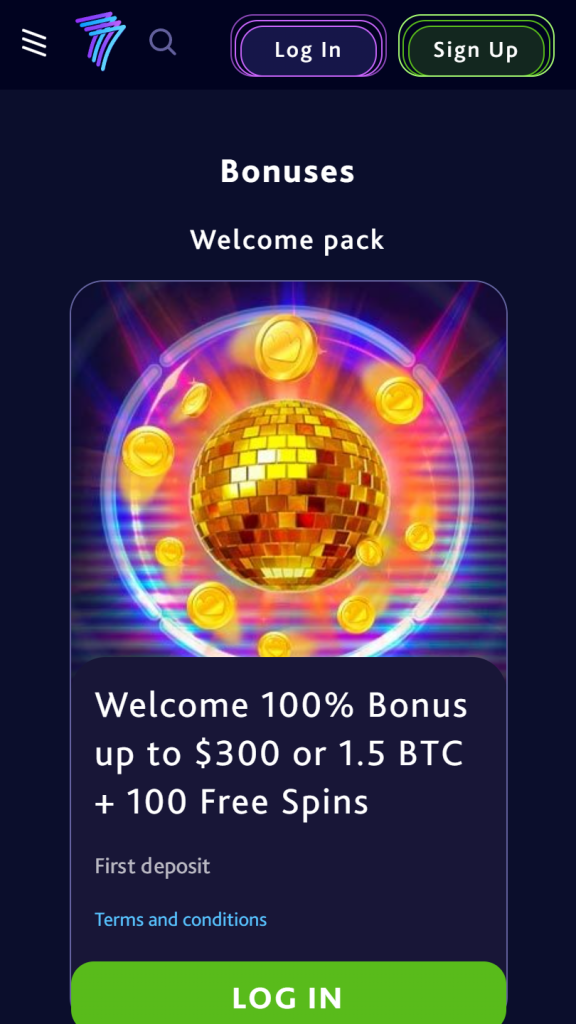Viewport: 576px width, 1024px height.
Task: Open the hamburger menu icon
Action: (34, 43)
